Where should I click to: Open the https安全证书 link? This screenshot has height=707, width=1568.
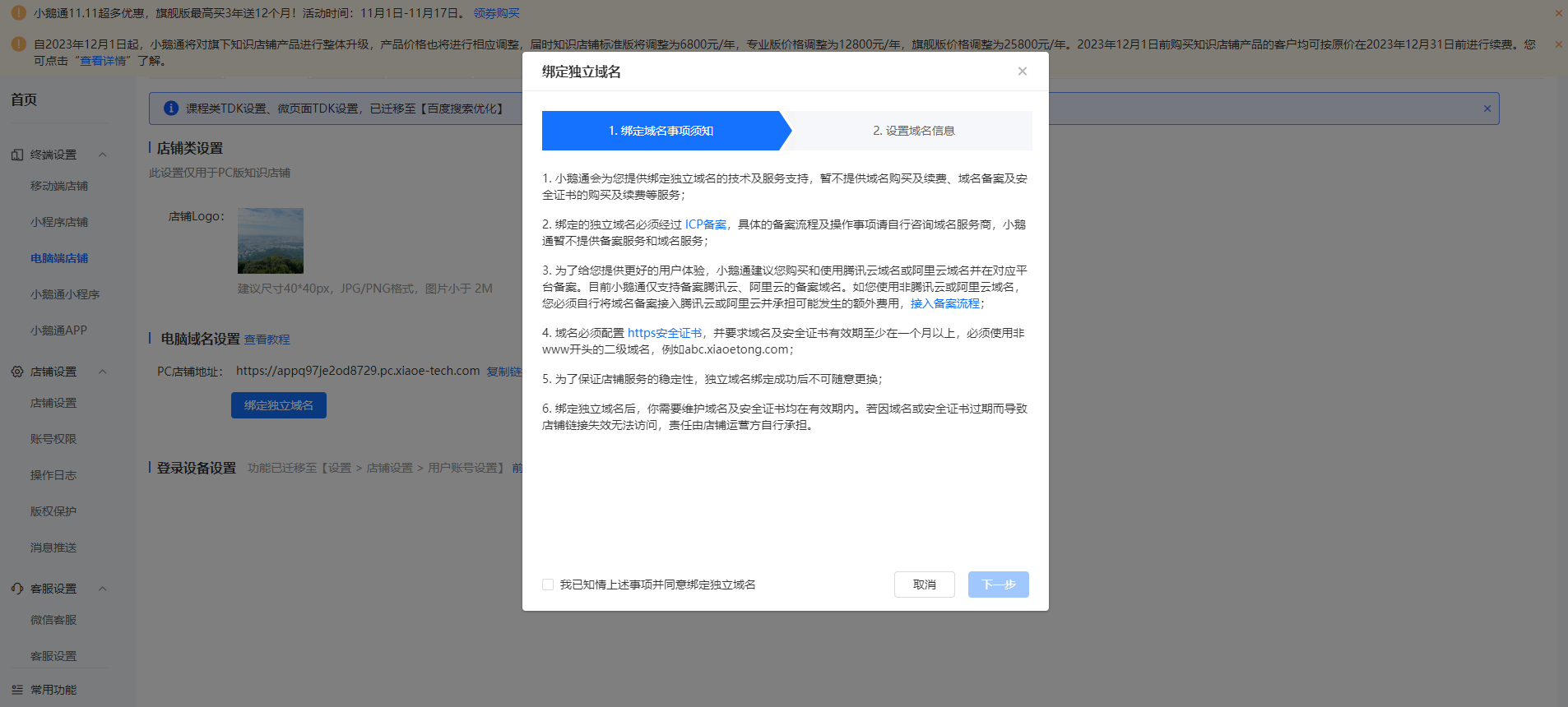665,333
